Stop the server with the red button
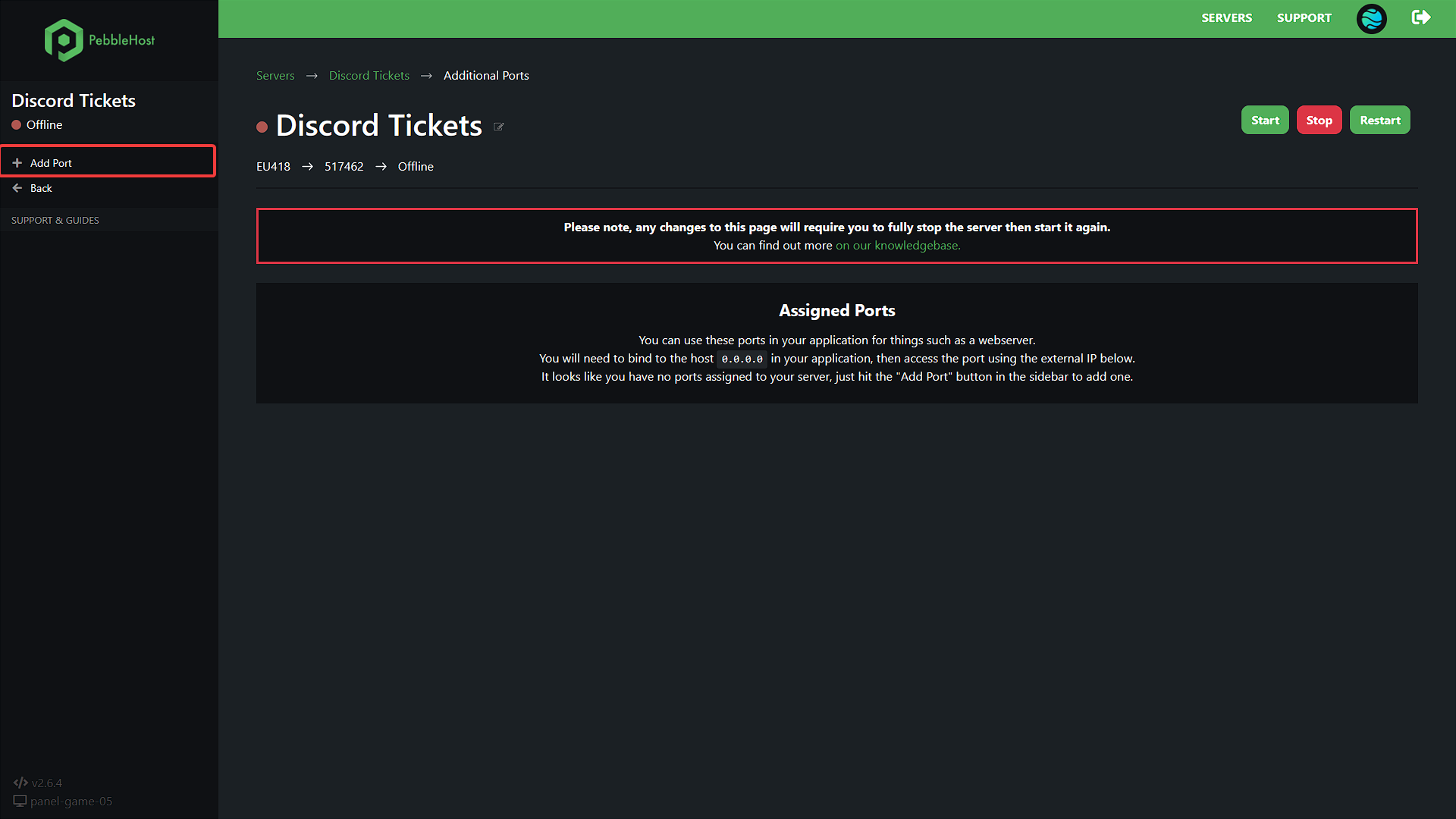The height and width of the screenshot is (819, 1456). coord(1319,120)
